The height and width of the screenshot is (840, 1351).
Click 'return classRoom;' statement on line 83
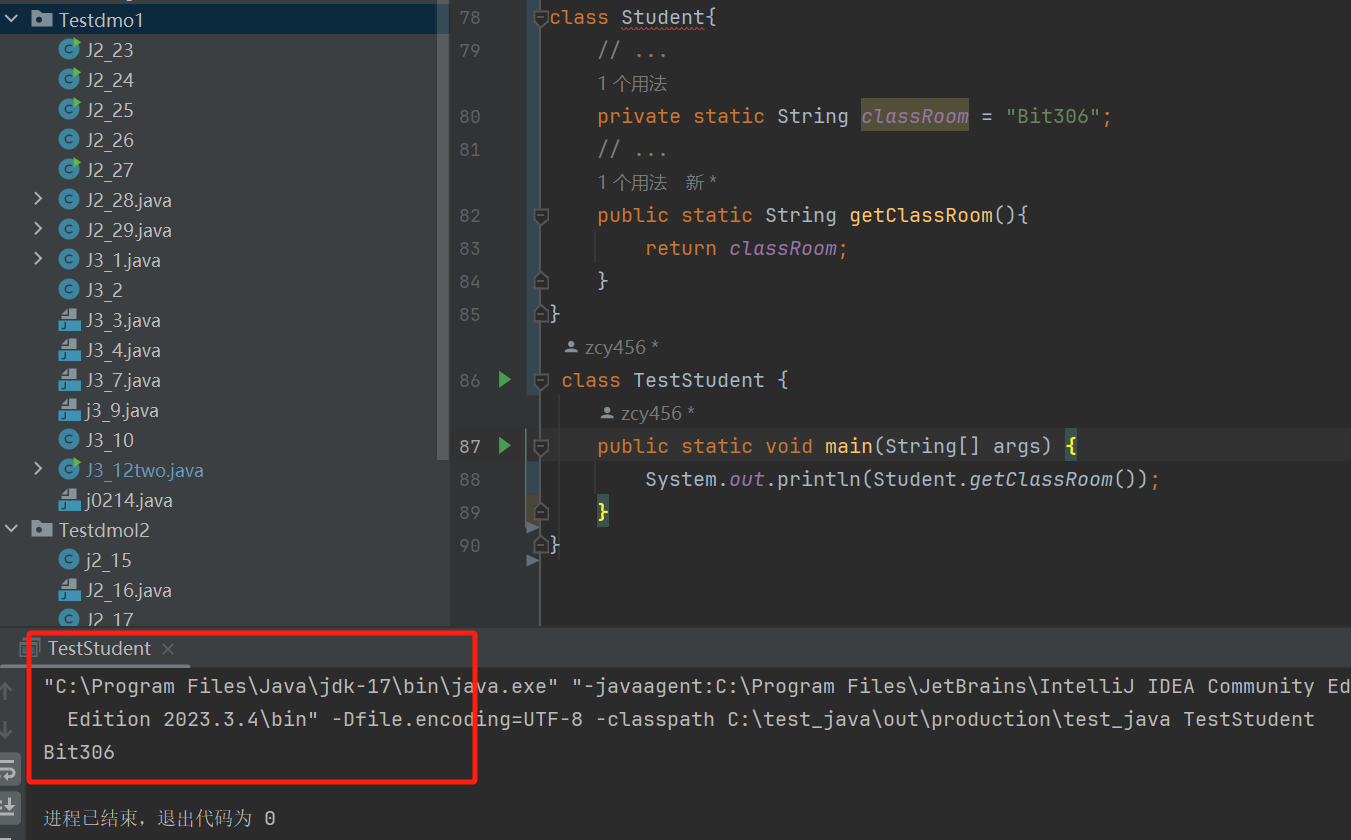(747, 248)
